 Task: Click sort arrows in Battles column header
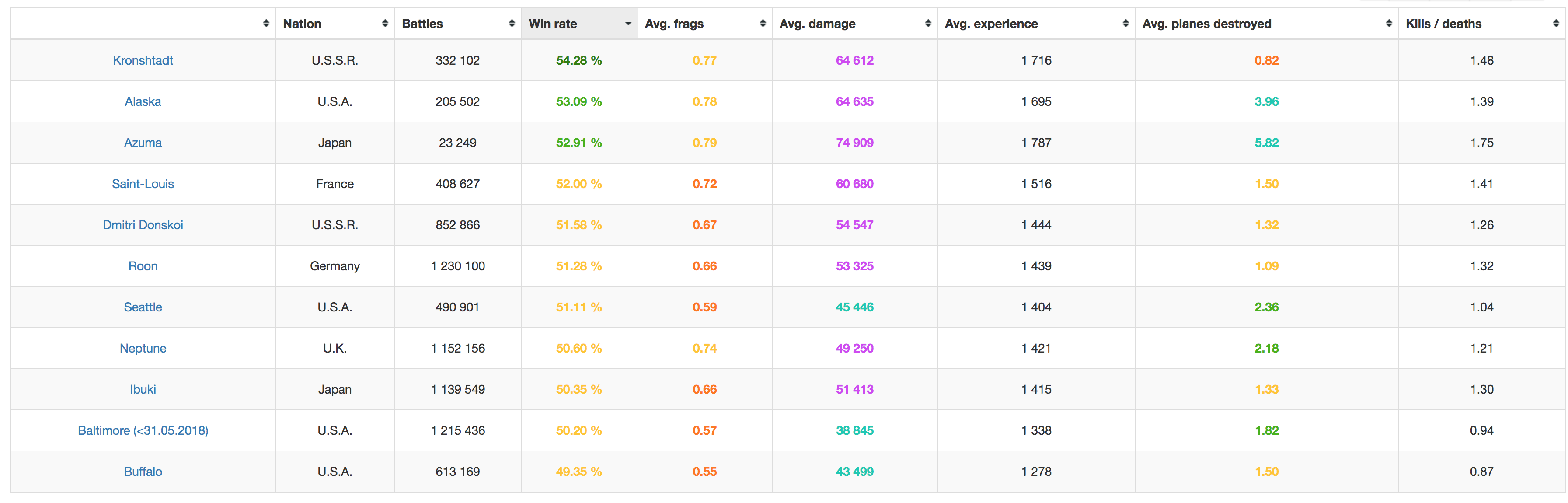coord(511,24)
